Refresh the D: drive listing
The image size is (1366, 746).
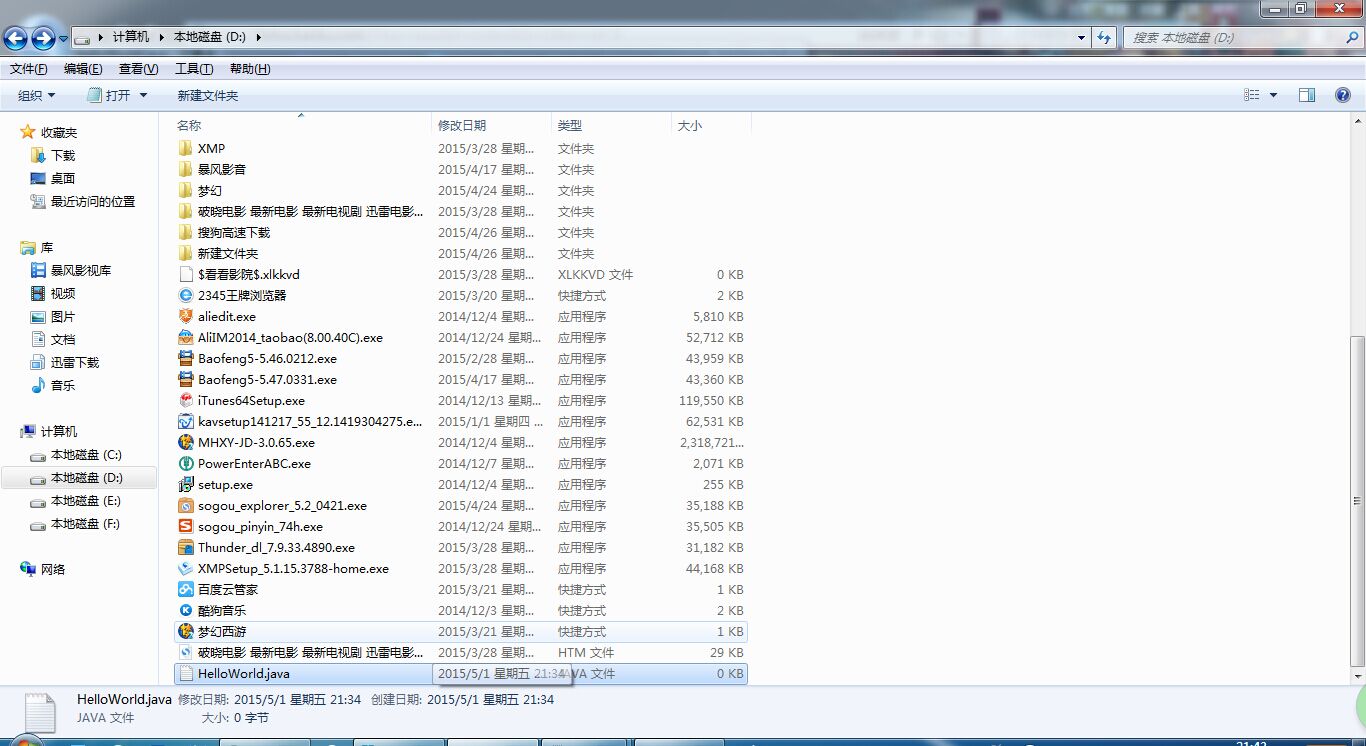pyautogui.click(x=1104, y=37)
